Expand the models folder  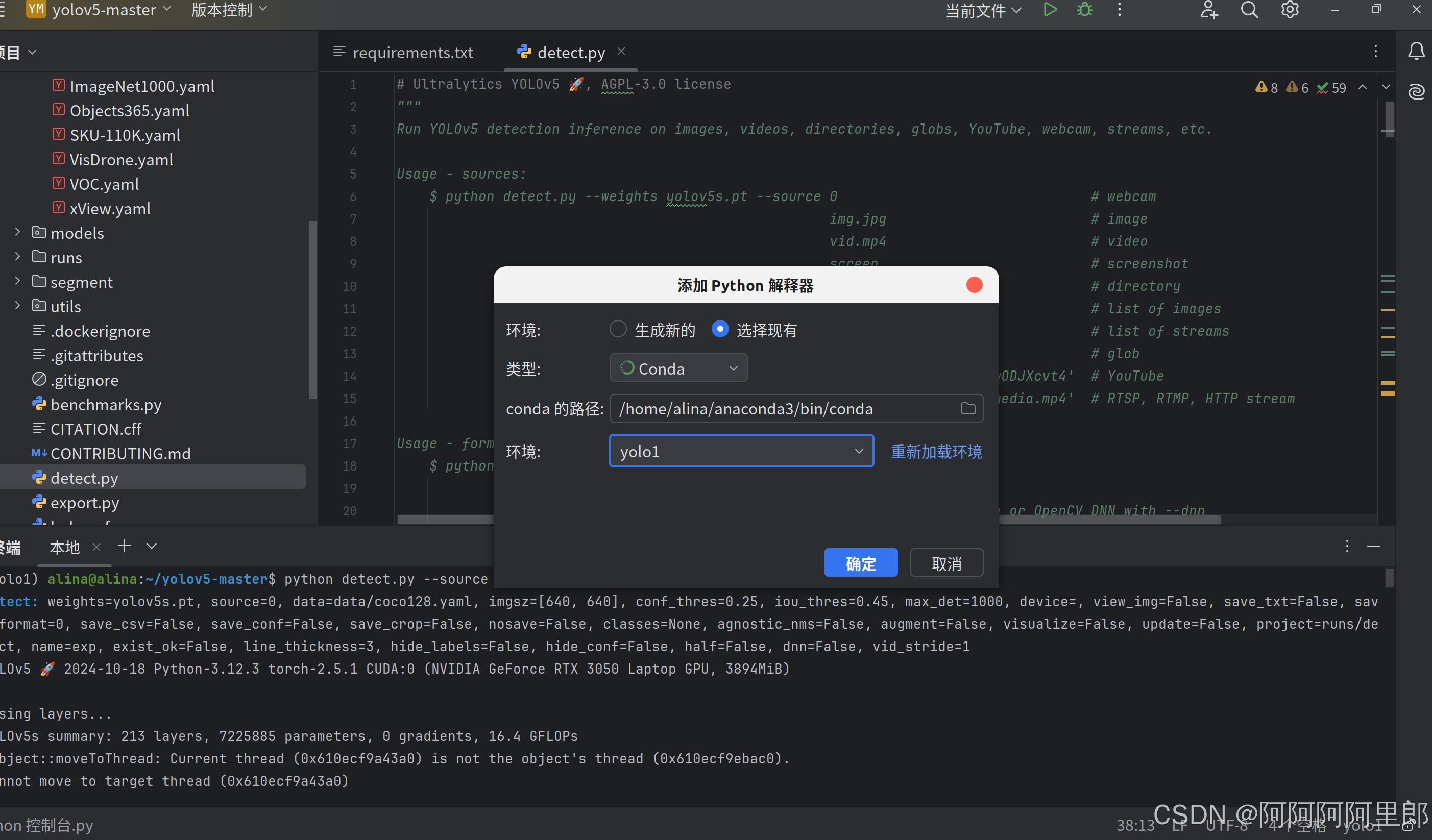(18, 232)
